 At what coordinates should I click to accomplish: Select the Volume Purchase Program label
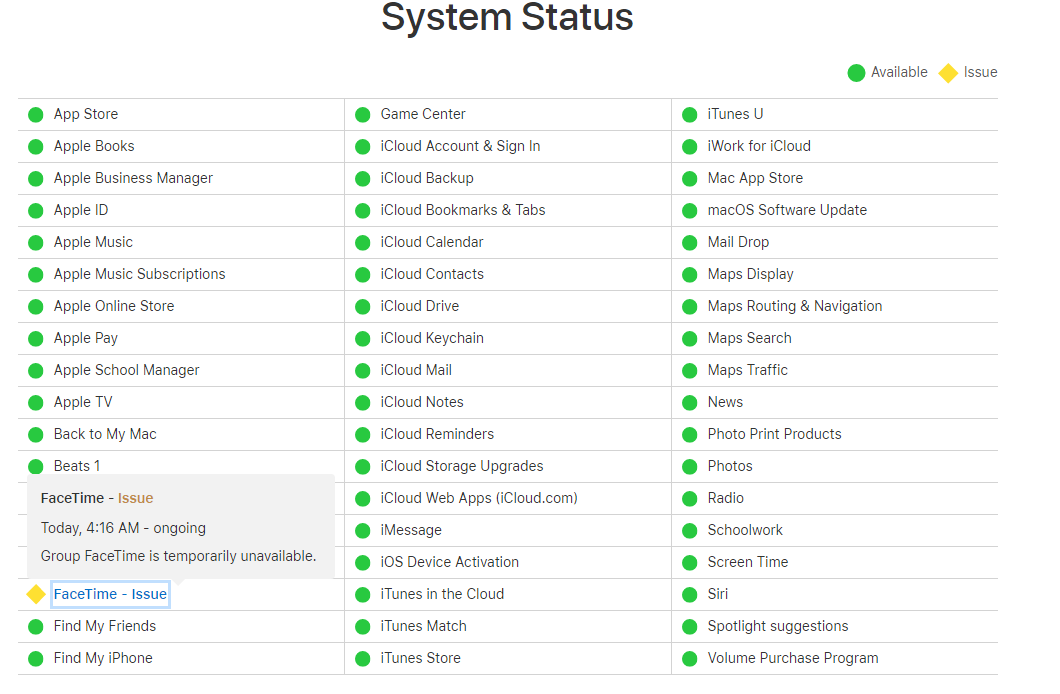click(x=793, y=658)
